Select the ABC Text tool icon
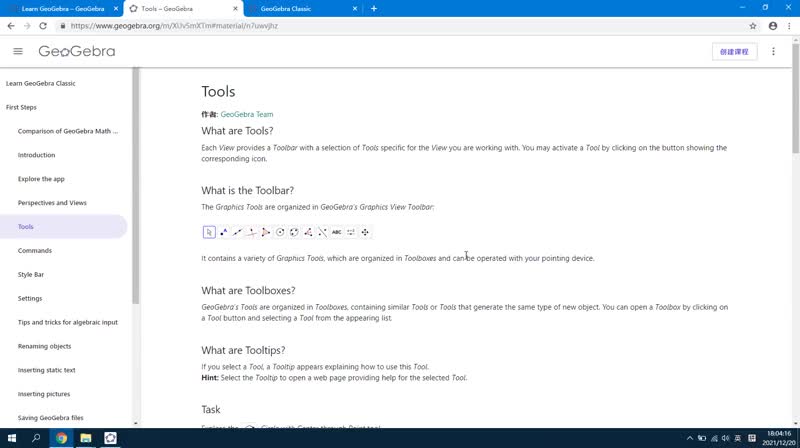Viewport: 800px width, 448px height. pyautogui.click(x=337, y=232)
